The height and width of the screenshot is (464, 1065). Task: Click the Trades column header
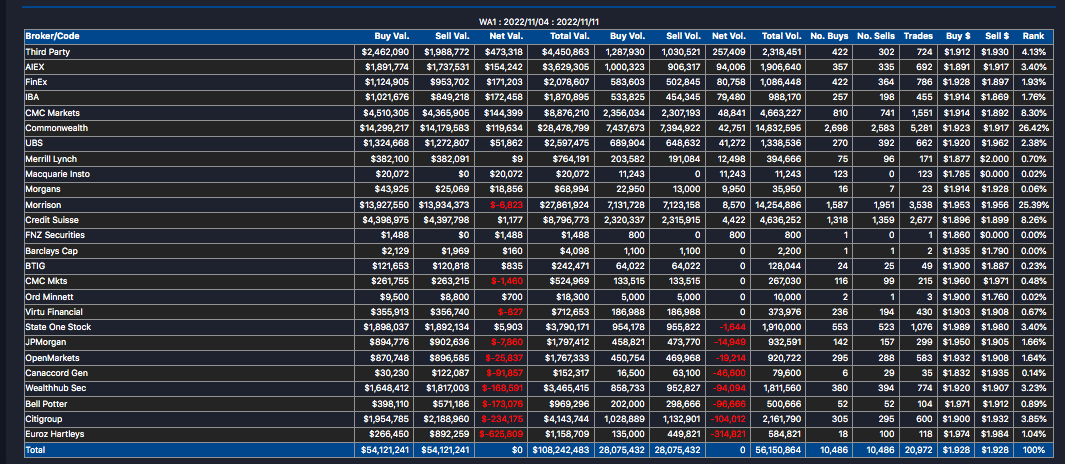click(x=918, y=36)
